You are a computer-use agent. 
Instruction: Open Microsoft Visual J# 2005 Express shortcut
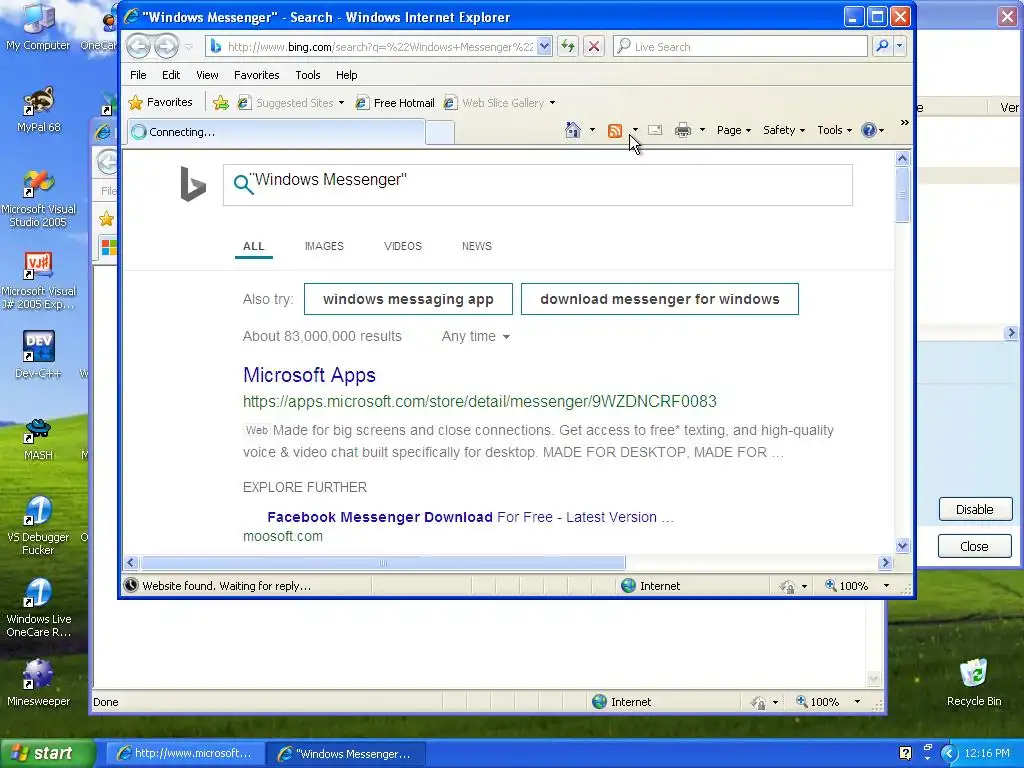point(38,281)
